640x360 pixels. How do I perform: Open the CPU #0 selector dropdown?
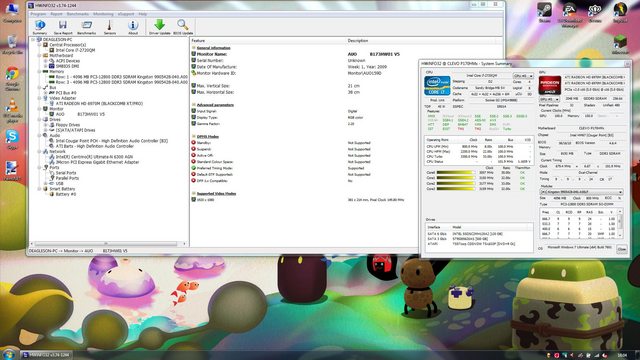tap(523, 76)
